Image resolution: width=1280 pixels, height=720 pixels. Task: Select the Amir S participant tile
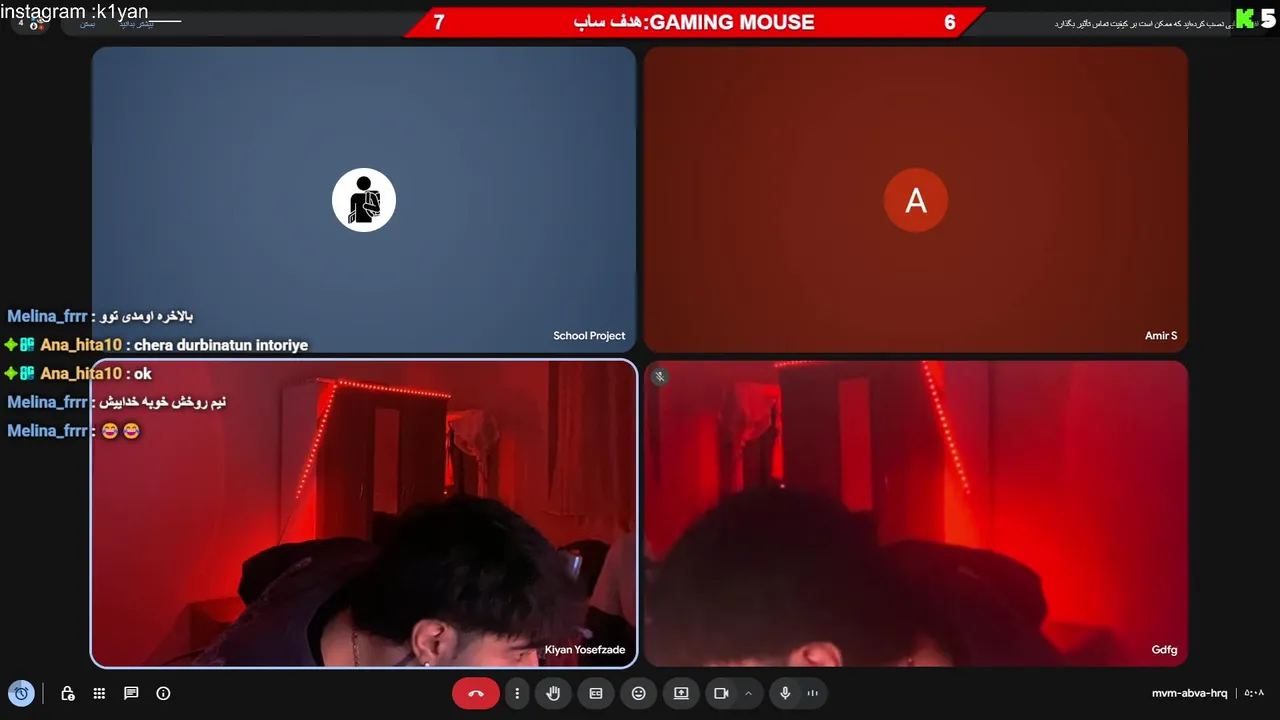point(916,199)
